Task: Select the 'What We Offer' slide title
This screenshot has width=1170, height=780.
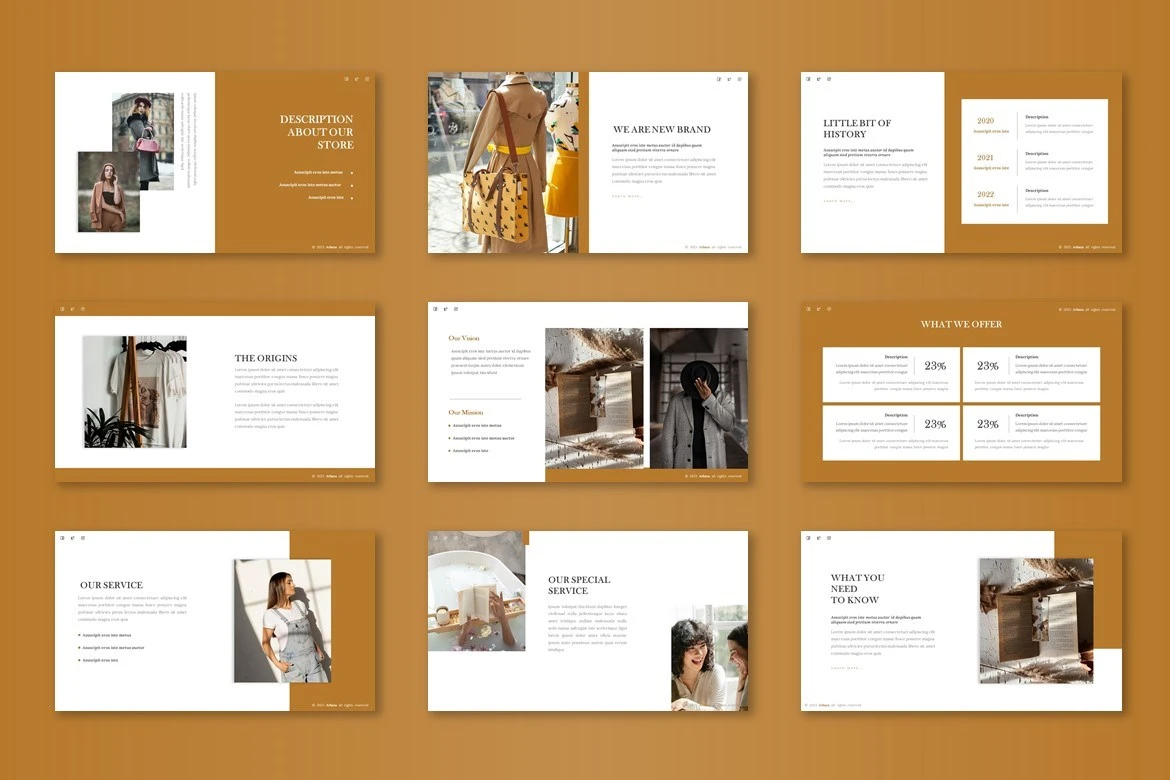Action: pos(961,324)
